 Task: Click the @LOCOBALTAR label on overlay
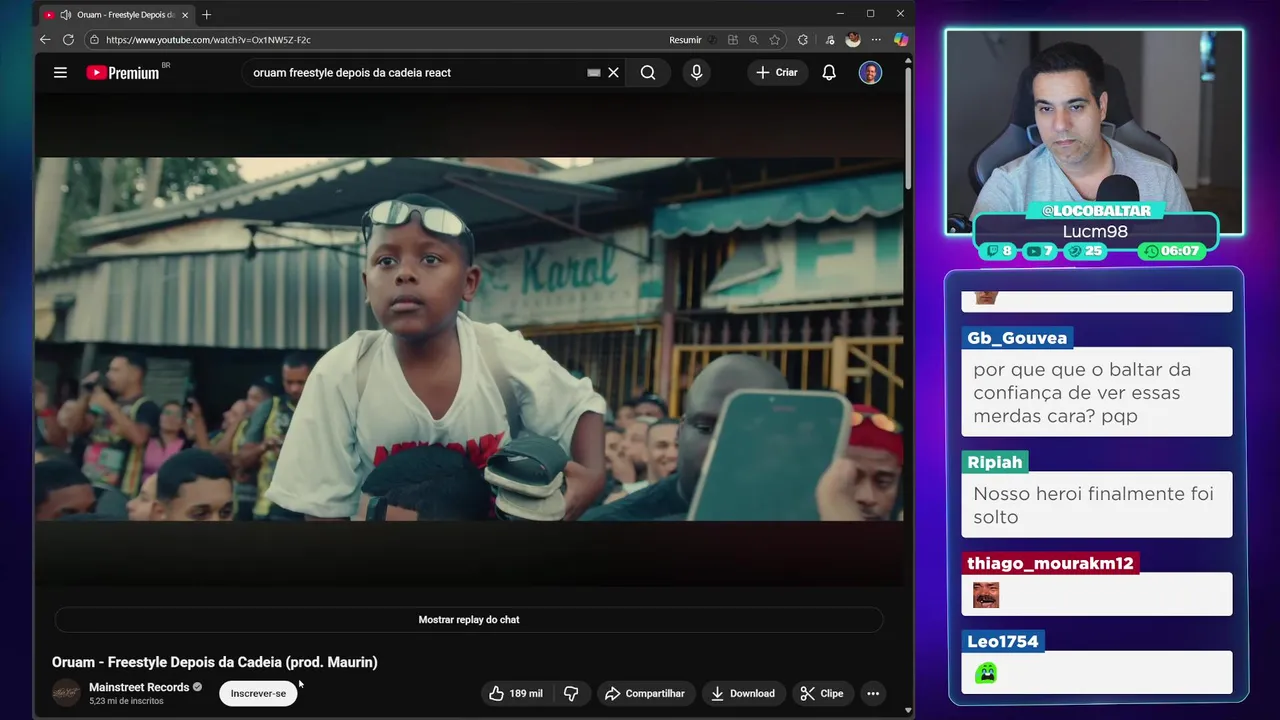(1096, 211)
